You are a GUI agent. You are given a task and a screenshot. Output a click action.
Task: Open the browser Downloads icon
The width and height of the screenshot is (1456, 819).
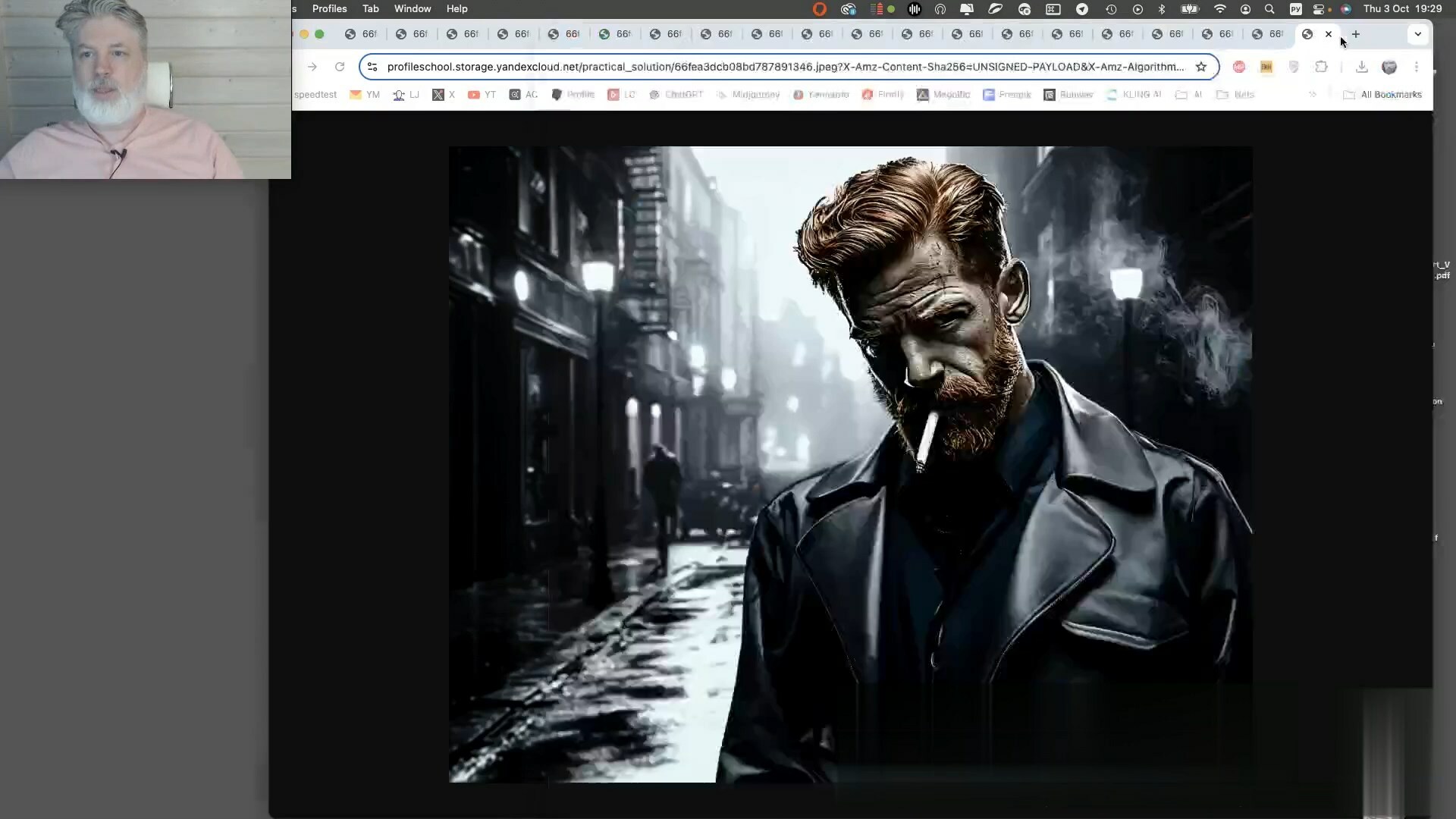[x=1362, y=67]
